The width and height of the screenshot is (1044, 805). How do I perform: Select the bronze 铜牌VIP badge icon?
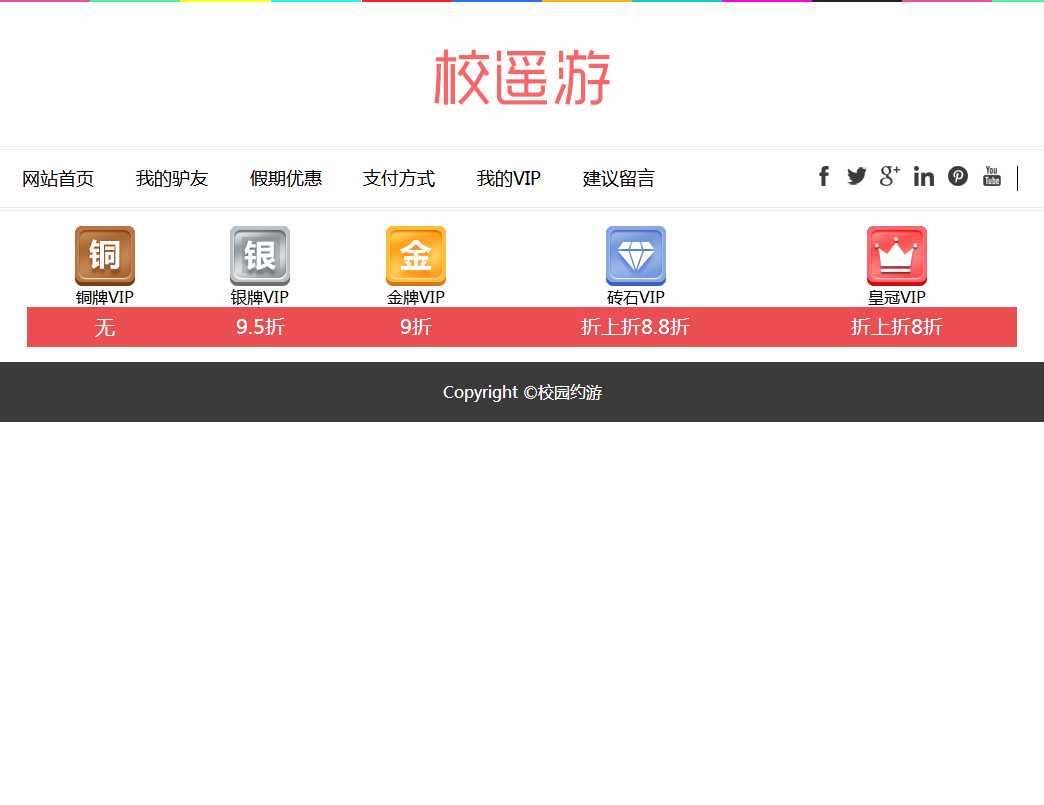tap(105, 256)
